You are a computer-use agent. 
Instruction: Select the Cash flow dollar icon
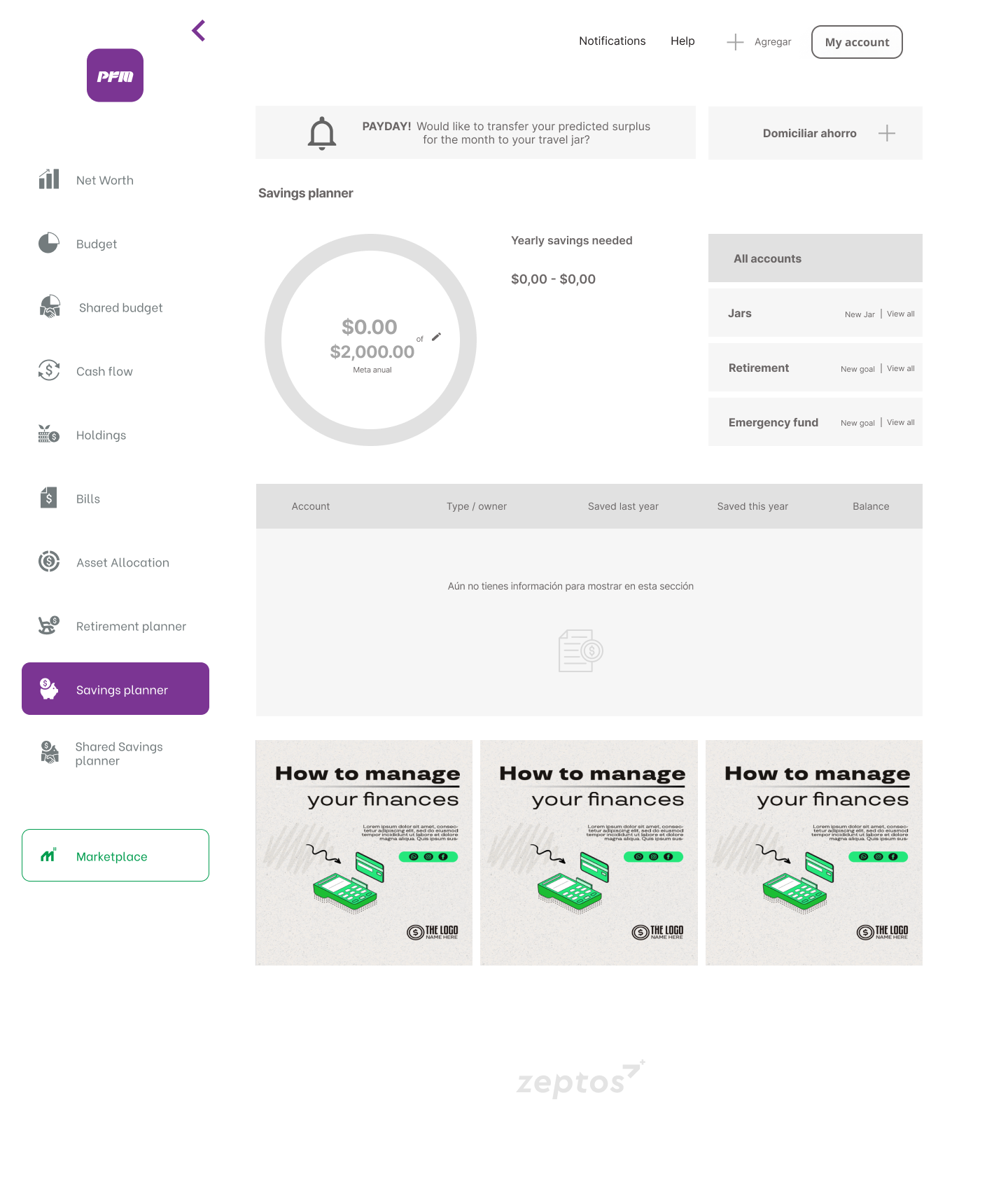49,370
